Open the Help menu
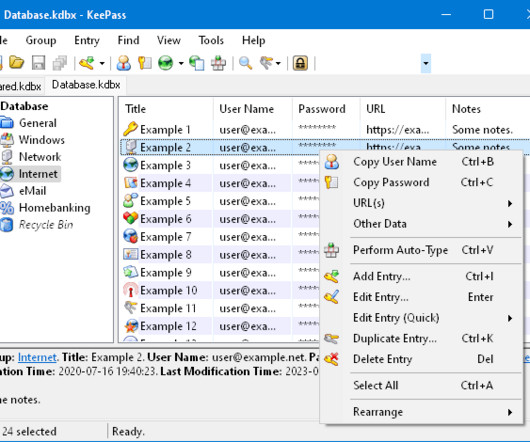530x442 pixels. pos(254,40)
